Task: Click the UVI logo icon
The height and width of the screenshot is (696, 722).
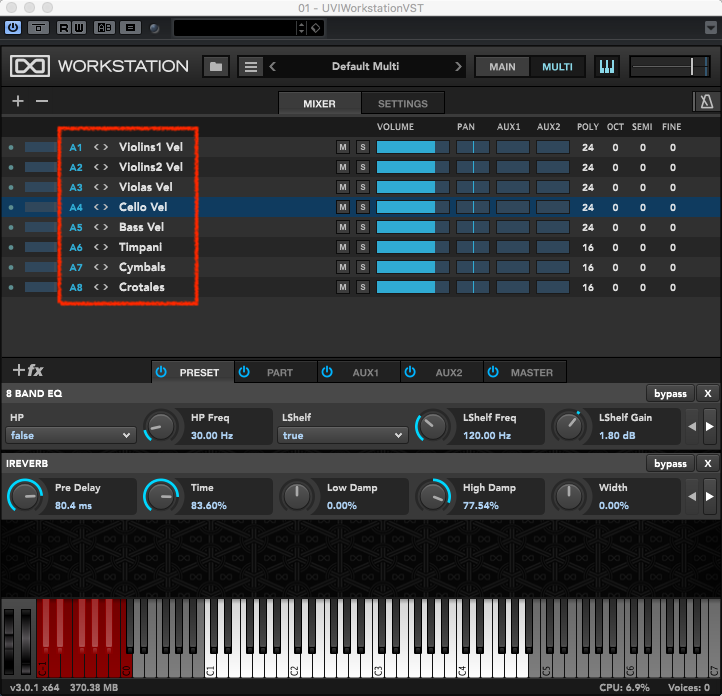Action: click(30, 66)
